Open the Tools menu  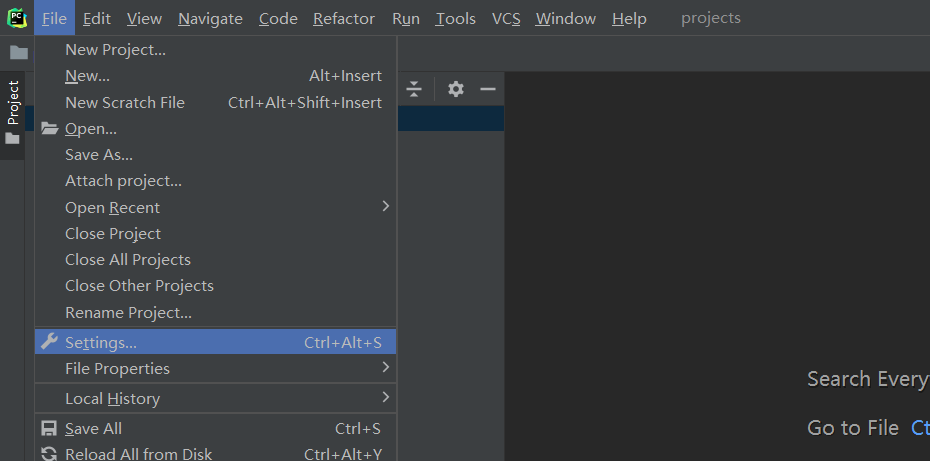click(x=456, y=18)
